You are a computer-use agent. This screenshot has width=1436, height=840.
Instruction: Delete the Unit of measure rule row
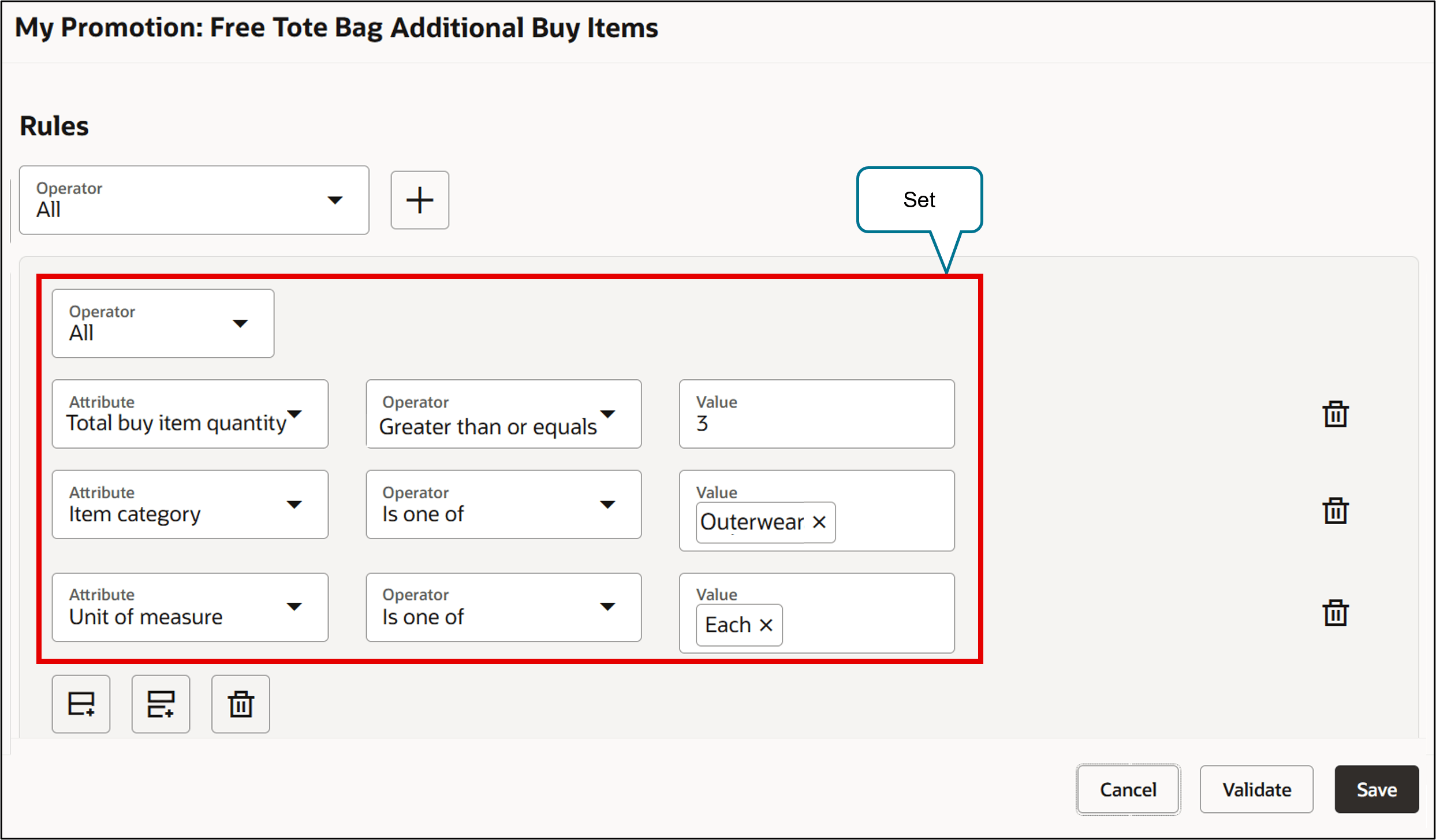(1335, 613)
